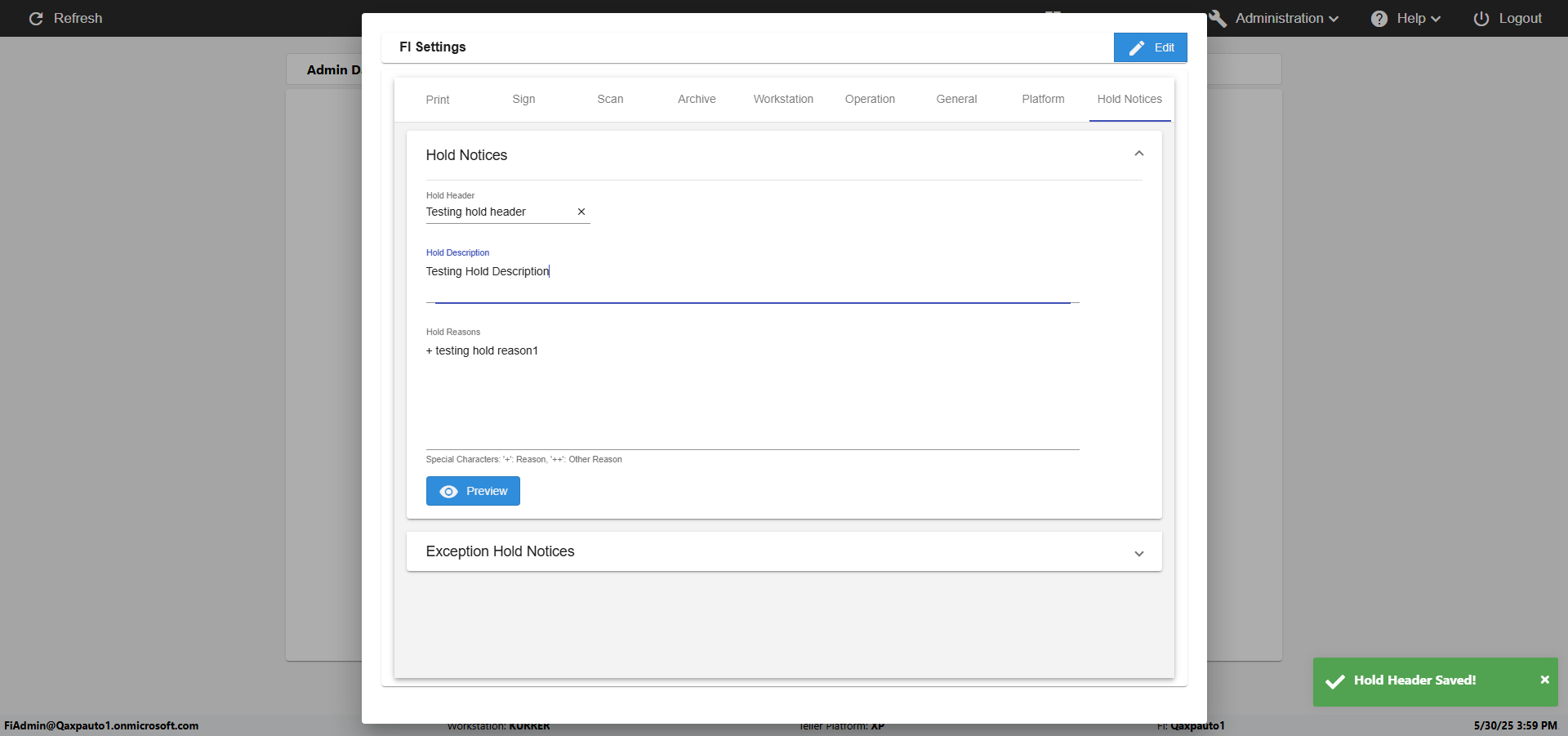Select the Archive tab
This screenshot has height=736, width=1568.
pyautogui.click(x=697, y=100)
